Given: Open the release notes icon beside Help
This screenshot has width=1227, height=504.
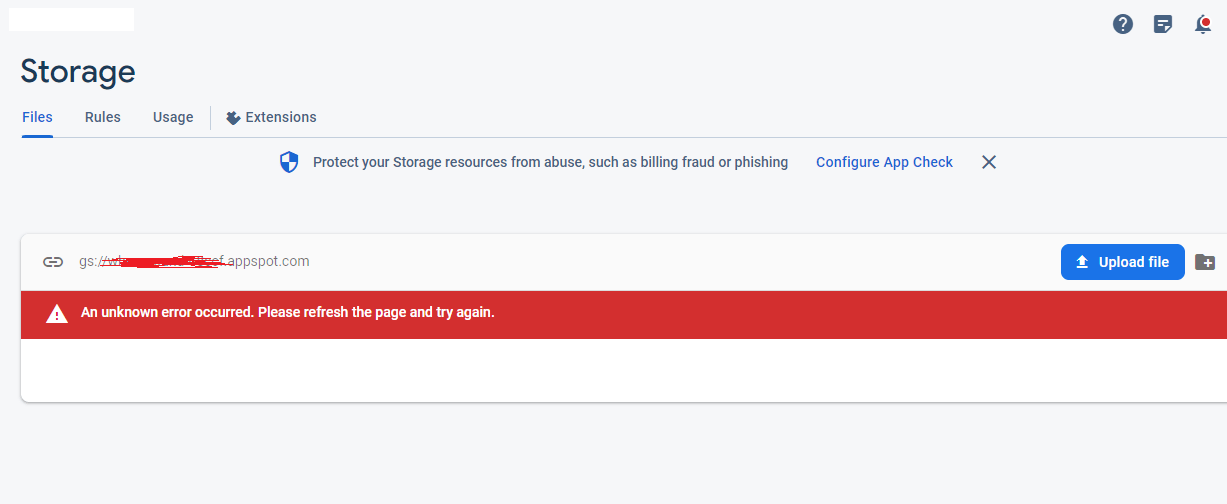Looking at the screenshot, I should tap(1163, 24).
